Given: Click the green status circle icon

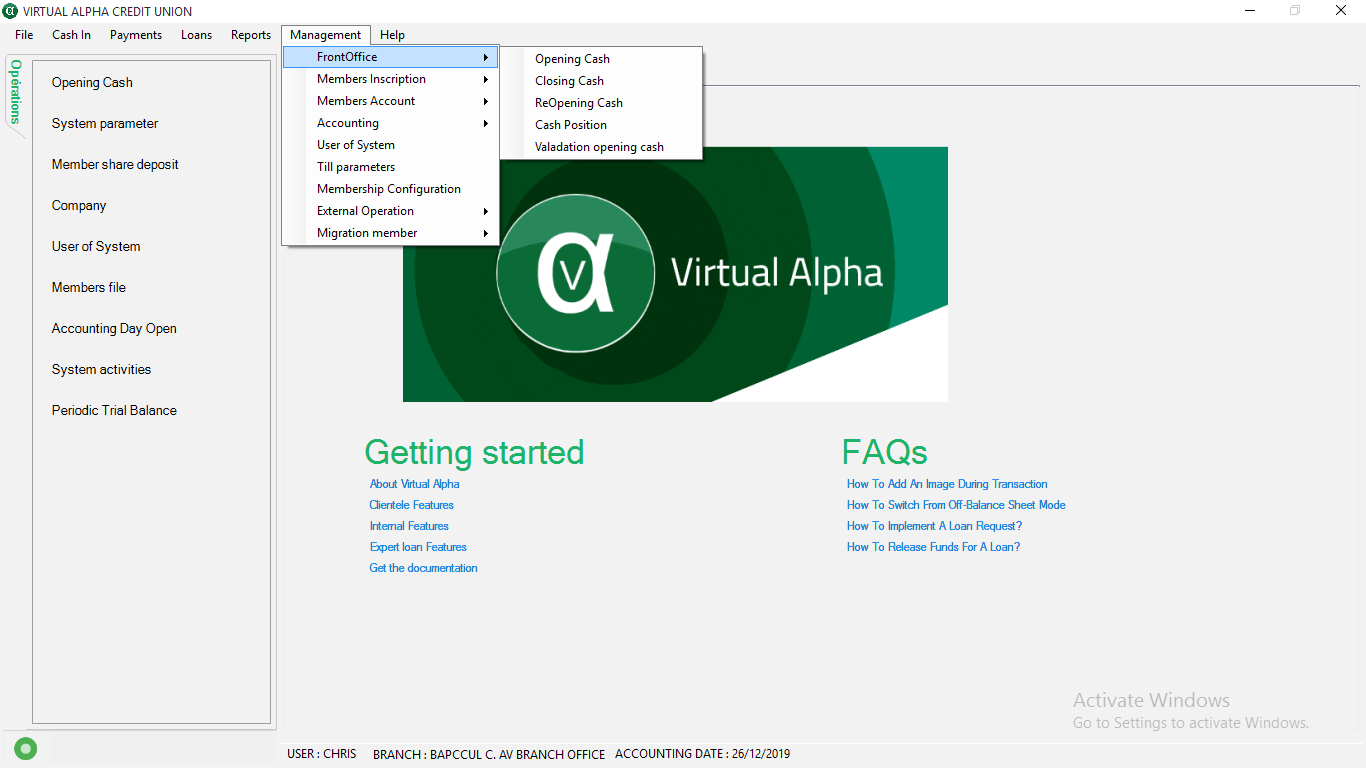Looking at the screenshot, I should point(26,748).
